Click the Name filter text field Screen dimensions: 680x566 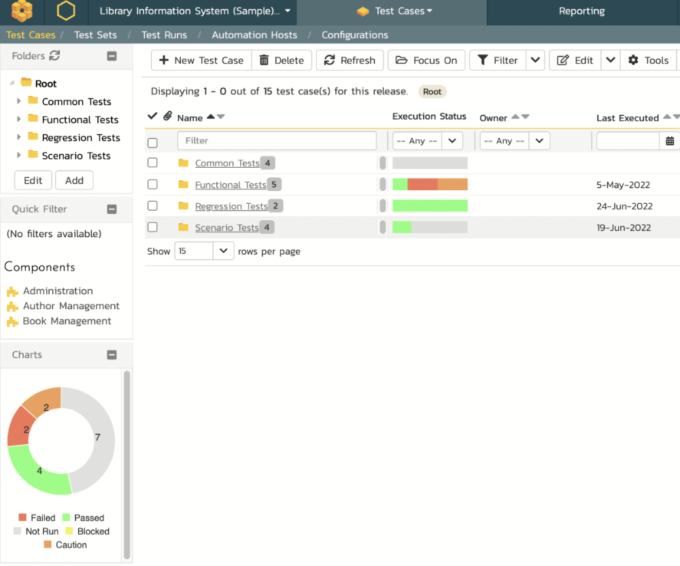coord(276,141)
